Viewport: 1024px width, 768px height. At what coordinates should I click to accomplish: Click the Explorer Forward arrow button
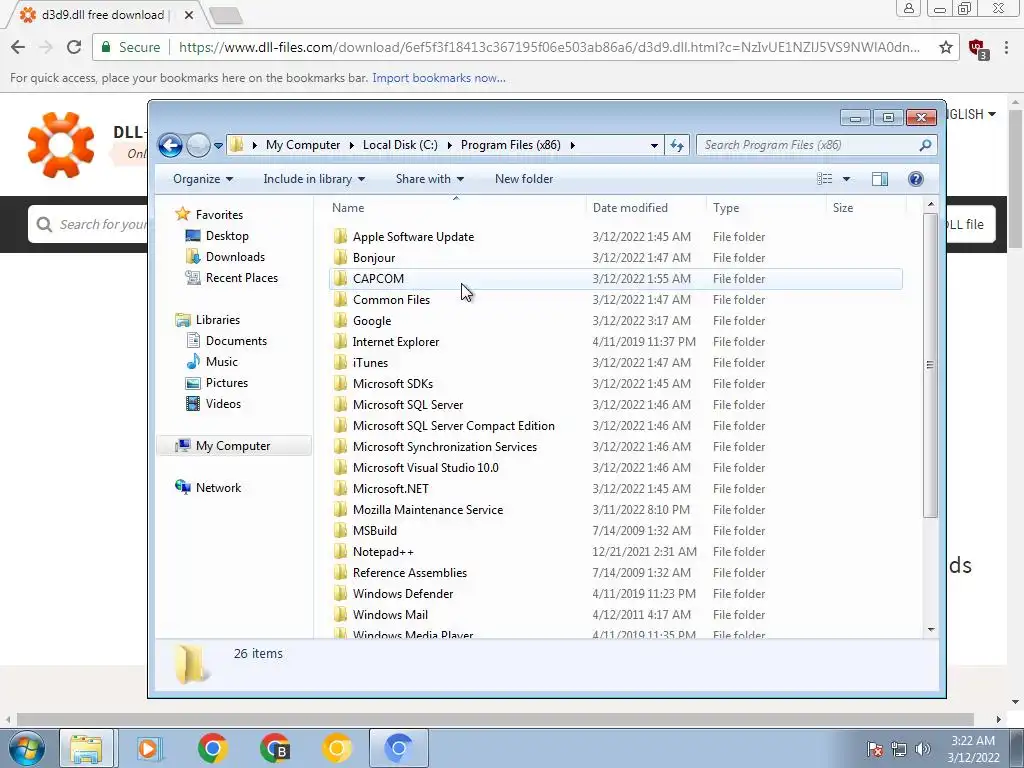point(198,145)
